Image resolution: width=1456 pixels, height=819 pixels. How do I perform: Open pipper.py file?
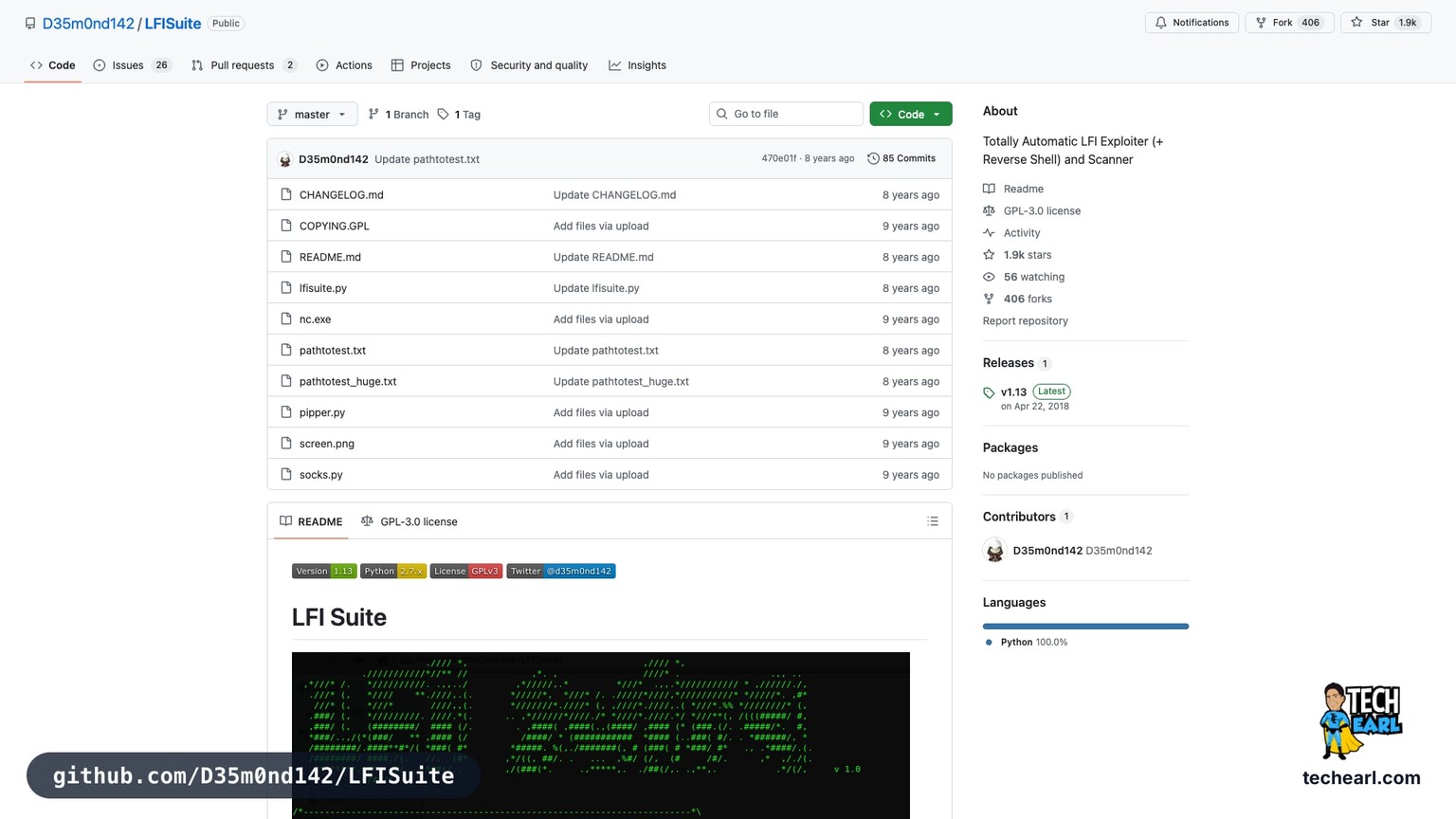pyautogui.click(x=322, y=412)
